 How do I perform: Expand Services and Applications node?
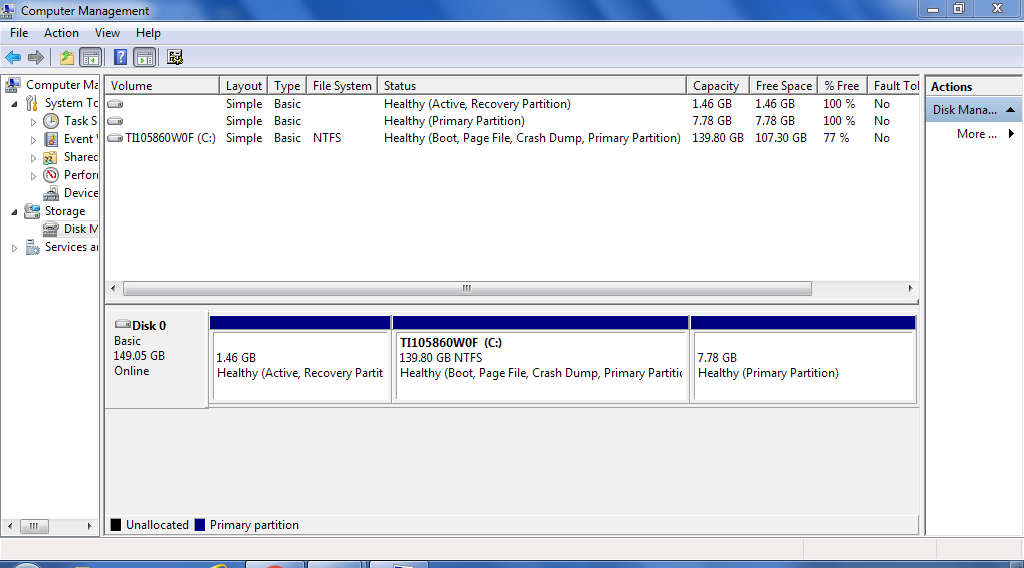point(14,248)
